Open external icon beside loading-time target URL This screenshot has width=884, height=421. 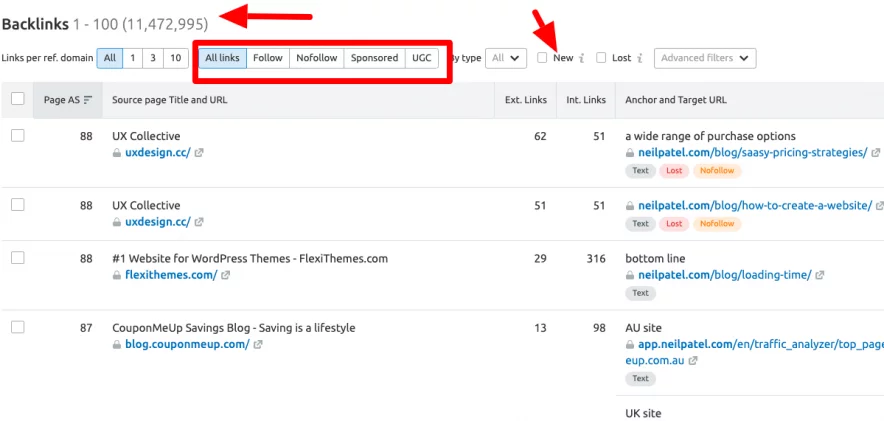click(820, 275)
